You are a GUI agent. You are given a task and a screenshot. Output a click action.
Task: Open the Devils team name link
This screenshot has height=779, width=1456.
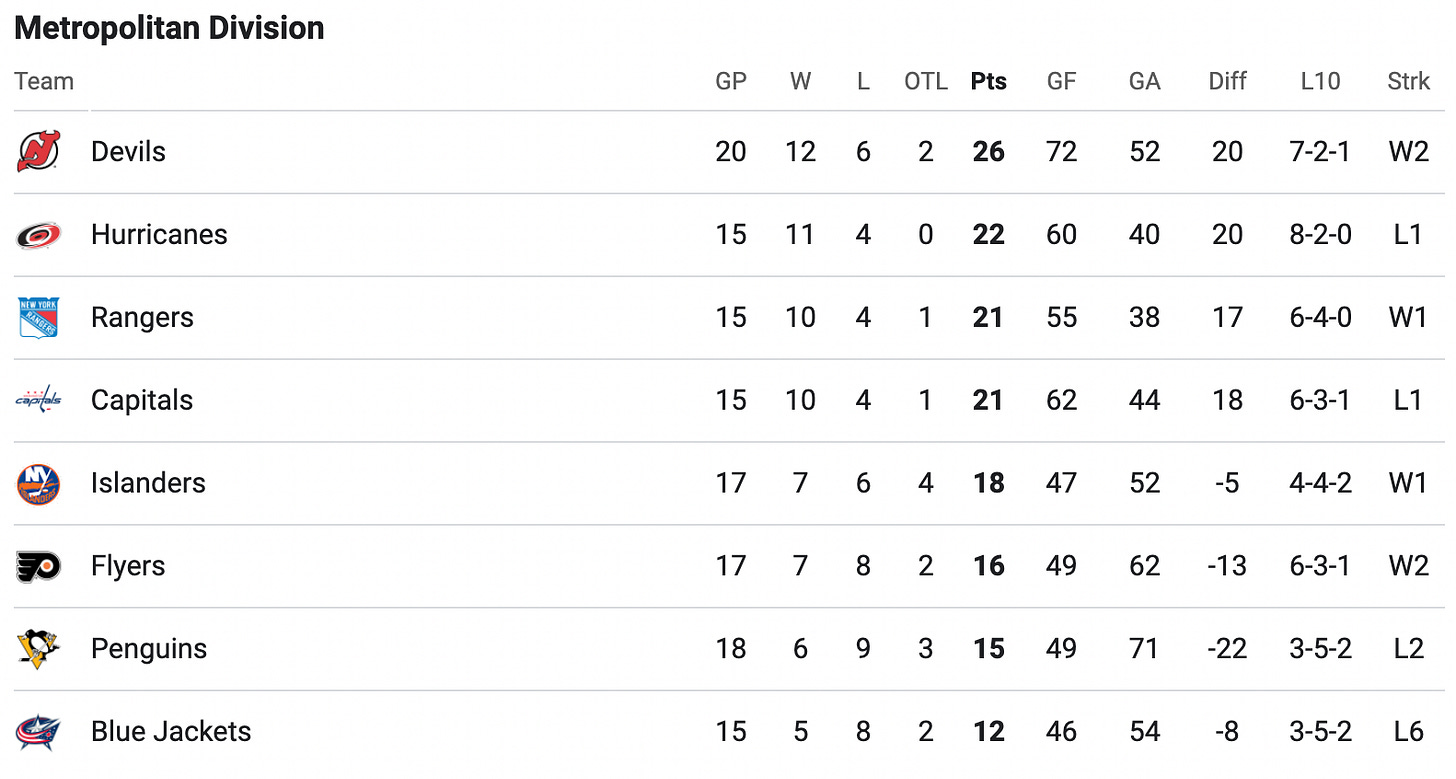click(128, 152)
